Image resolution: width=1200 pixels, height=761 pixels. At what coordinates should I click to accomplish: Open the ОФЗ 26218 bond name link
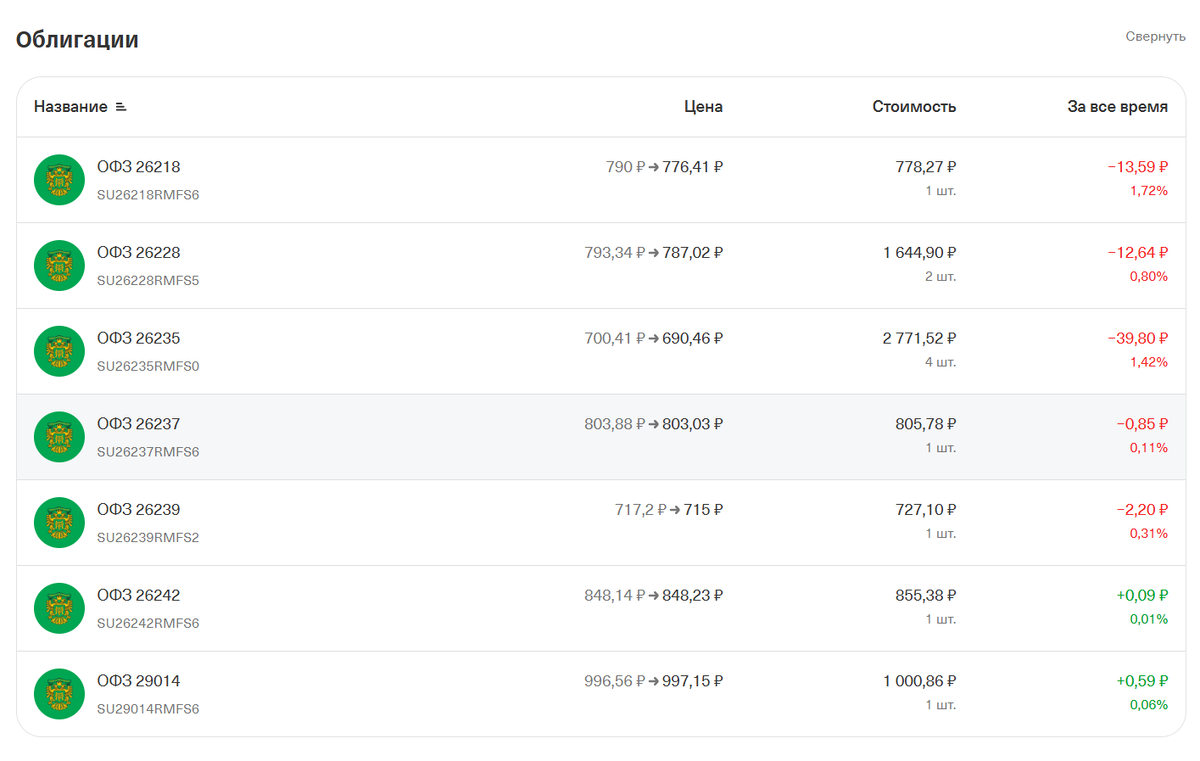tap(138, 167)
